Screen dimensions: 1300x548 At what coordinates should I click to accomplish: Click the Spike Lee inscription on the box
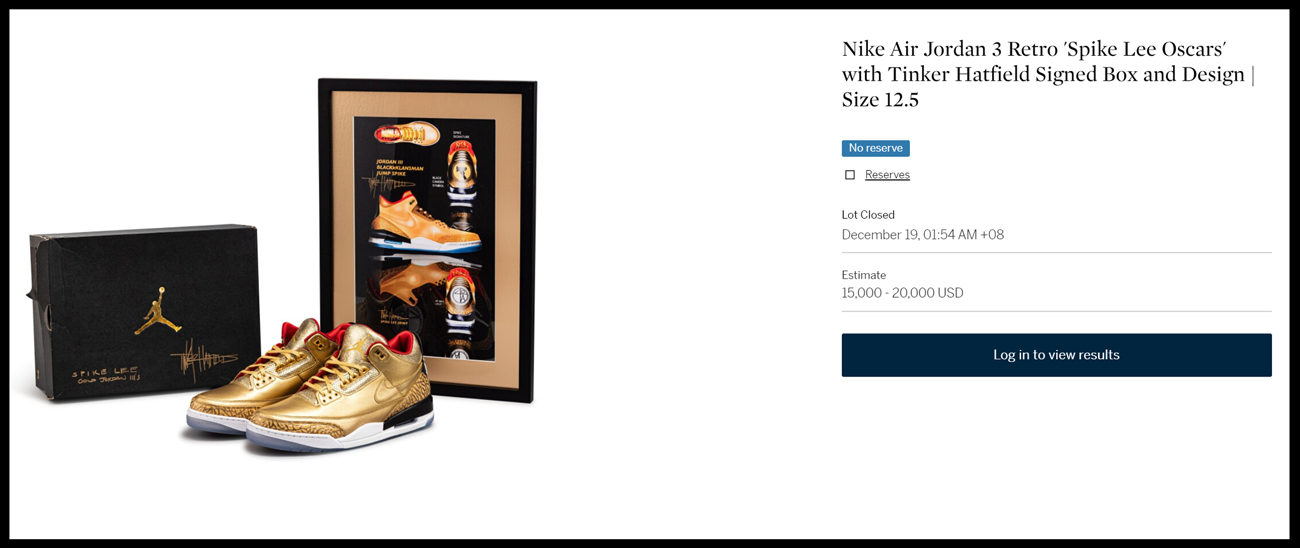click(105, 376)
